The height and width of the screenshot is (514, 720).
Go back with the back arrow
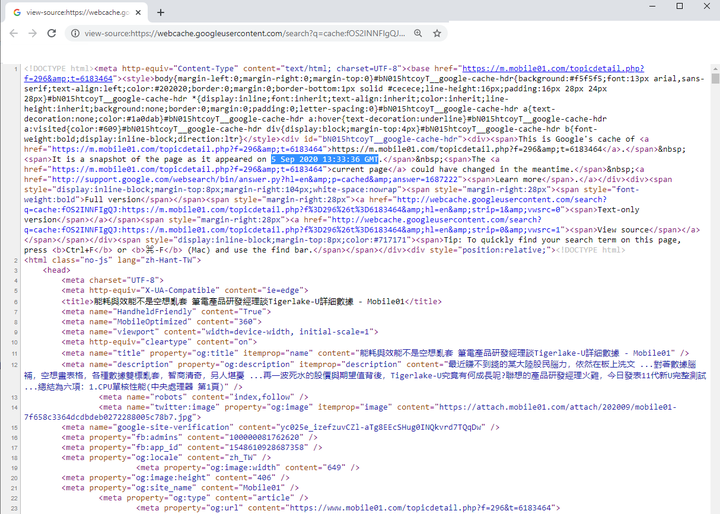[14, 34]
